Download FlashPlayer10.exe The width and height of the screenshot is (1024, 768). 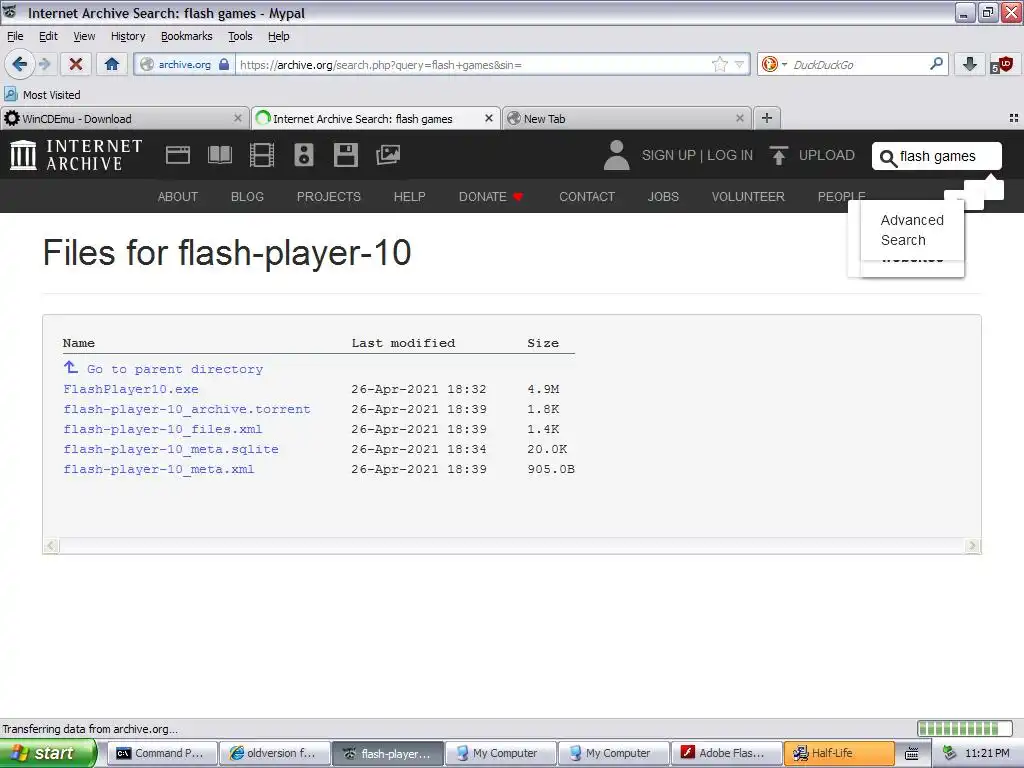coord(131,389)
